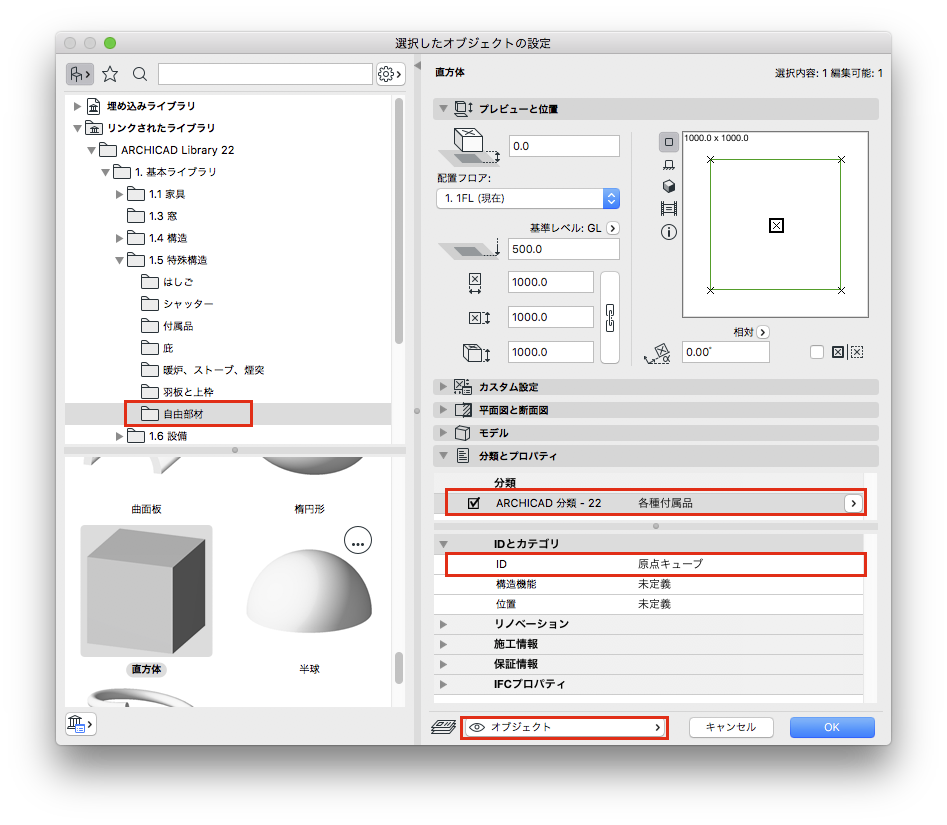Image resolution: width=947 pixels, height=825 pixels.
Task: Select the 自由部材 folder
Action: (183, 414)
